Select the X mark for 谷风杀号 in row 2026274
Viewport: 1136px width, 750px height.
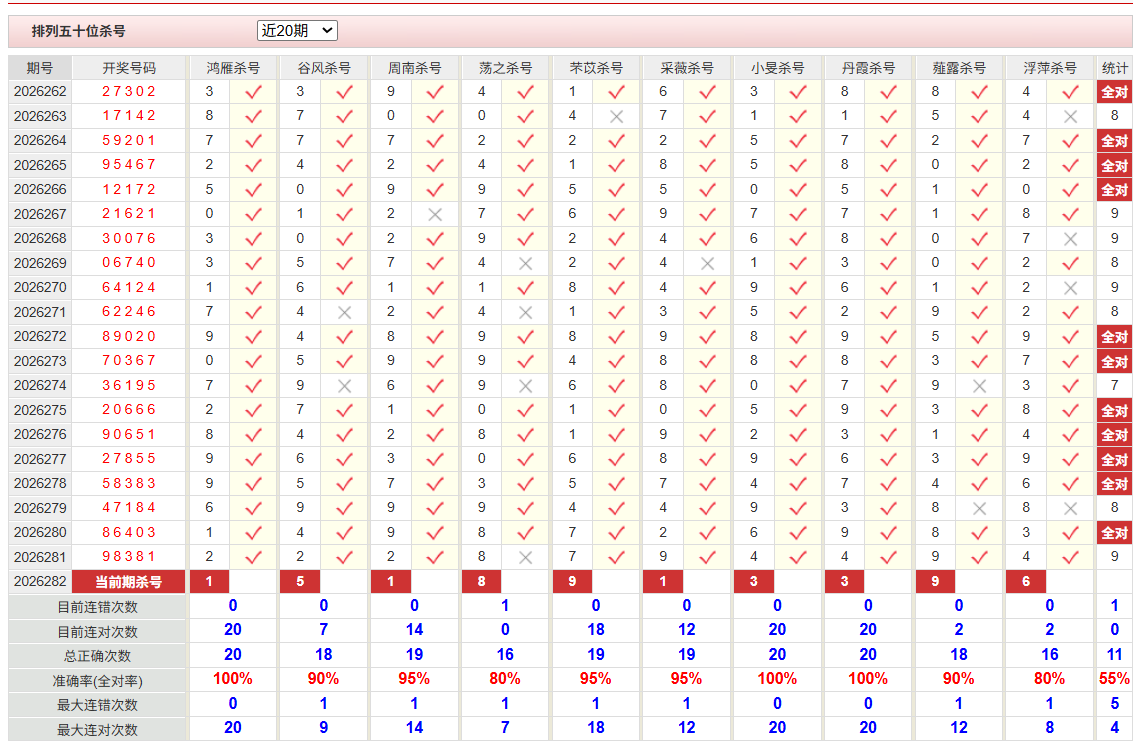344,386
